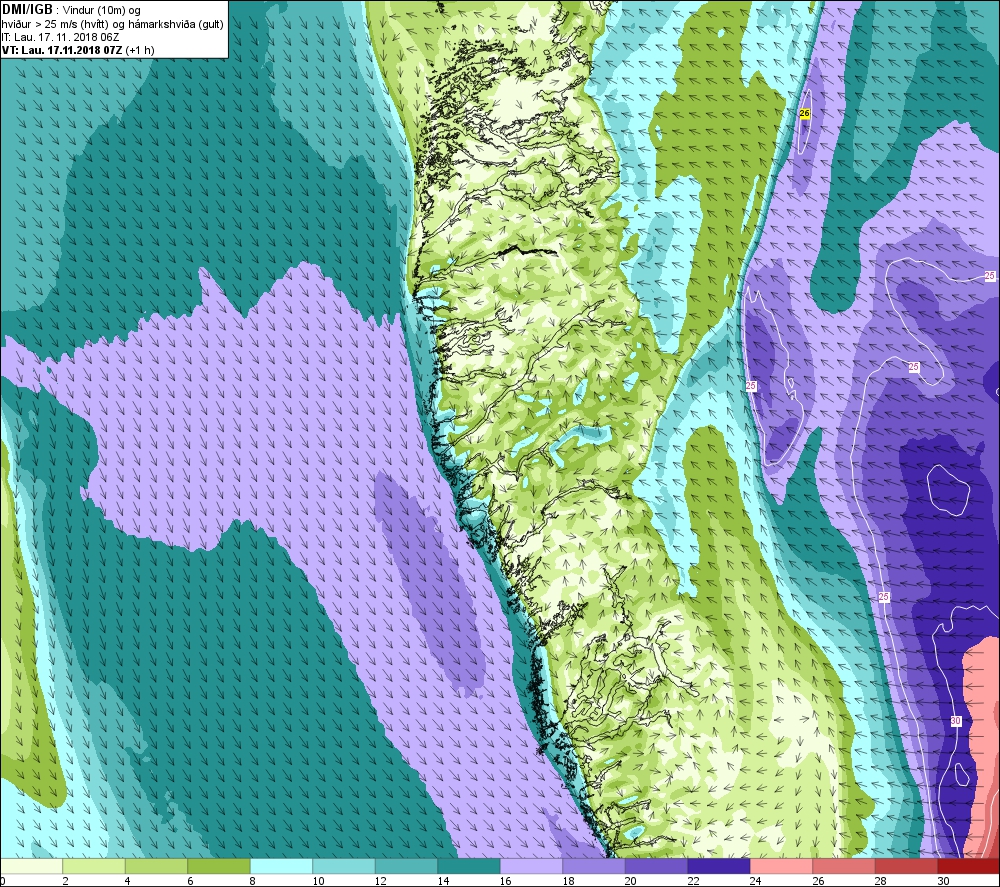The width and height of the screenshot is (1000, 887).
Task: Click the scale tick label 26 on the bar
Action: point(818,881)
